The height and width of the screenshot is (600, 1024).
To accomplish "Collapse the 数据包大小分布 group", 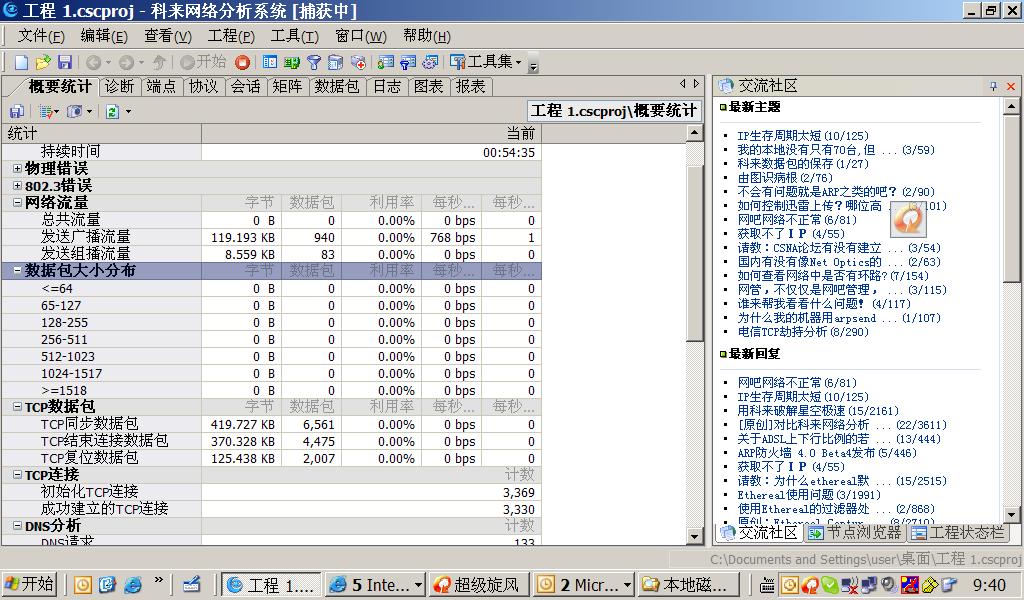I will [17, 271].
